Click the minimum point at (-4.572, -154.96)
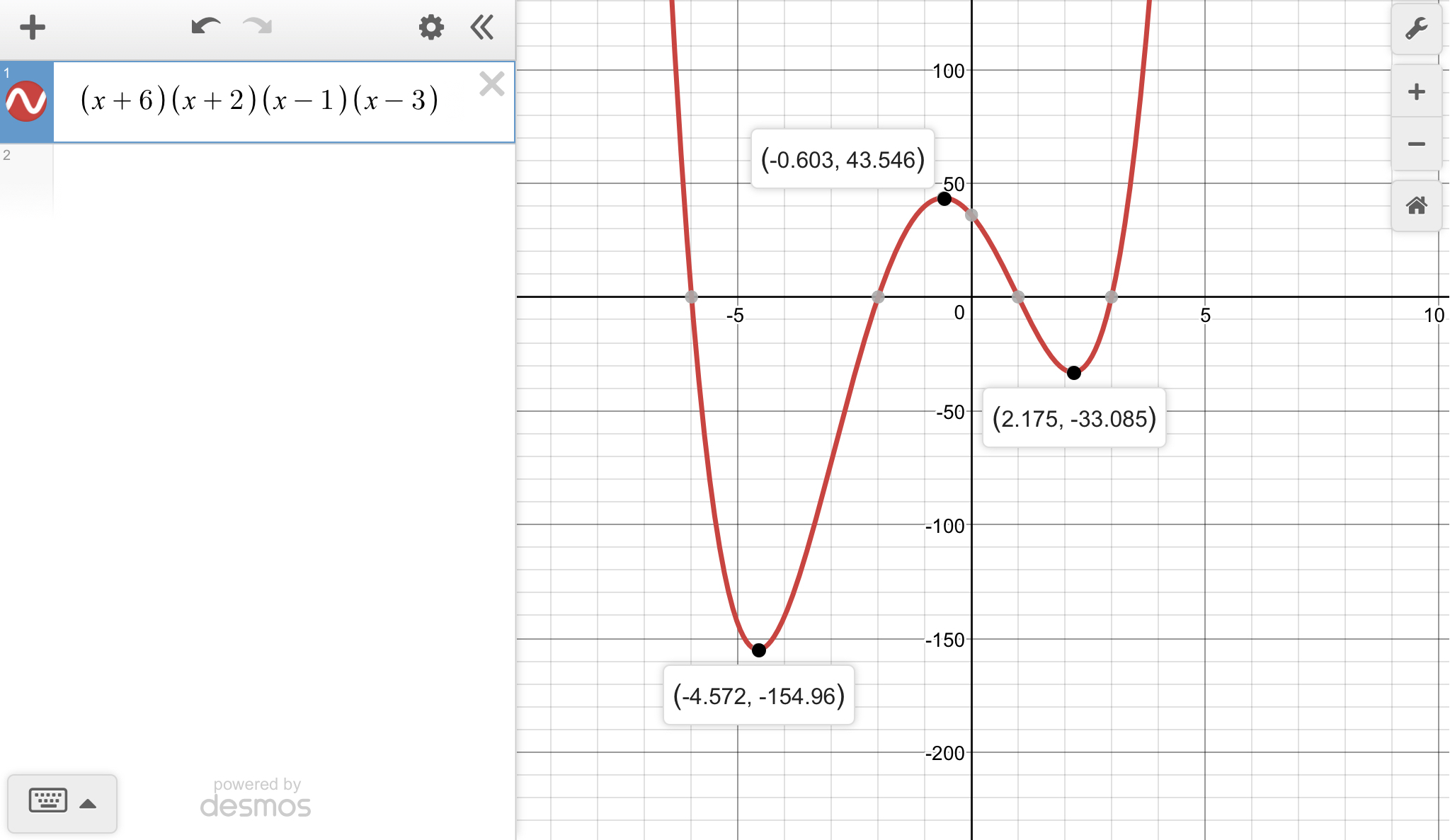The image size is (1450, 840). pyautogui.click(x=758, y=650)
